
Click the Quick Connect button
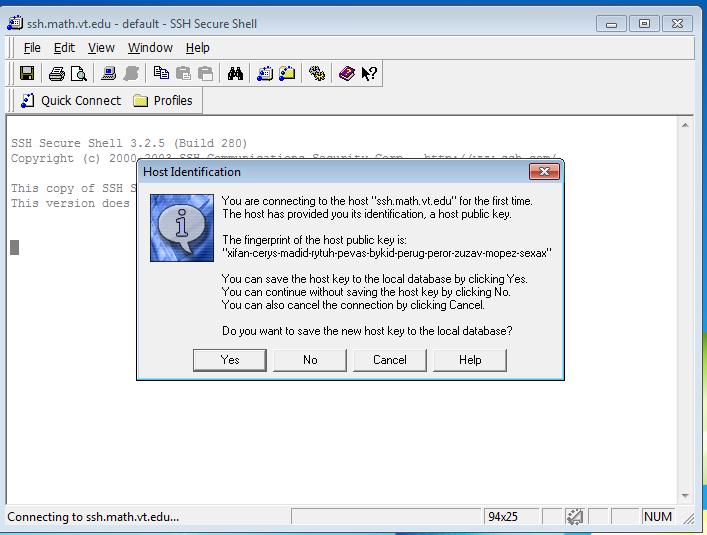pyautogui.click(x=71, y=101)
